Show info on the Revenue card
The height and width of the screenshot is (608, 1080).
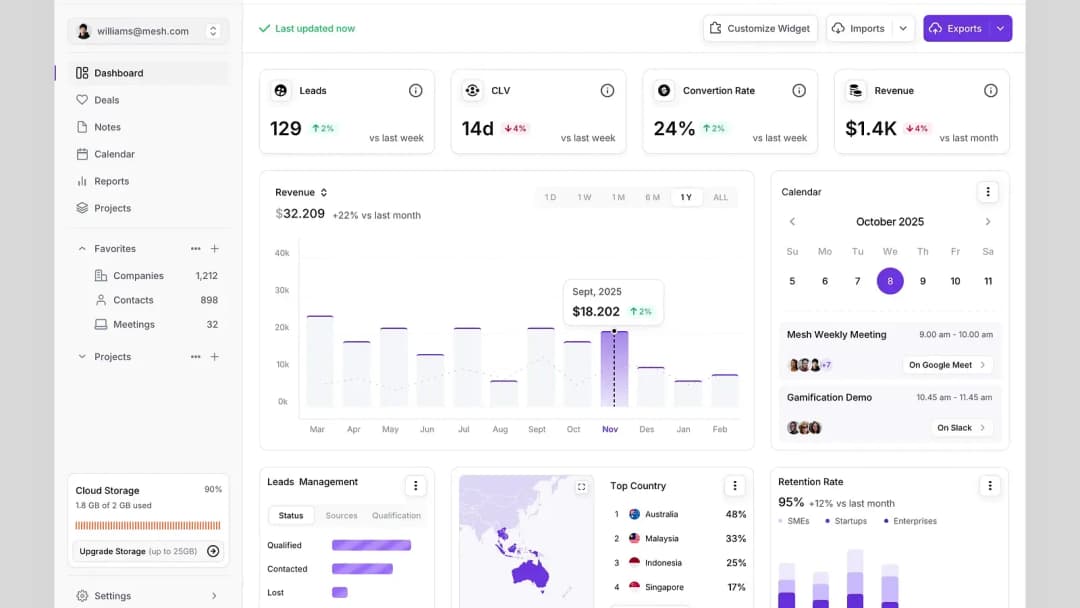(x=990, y=90)
